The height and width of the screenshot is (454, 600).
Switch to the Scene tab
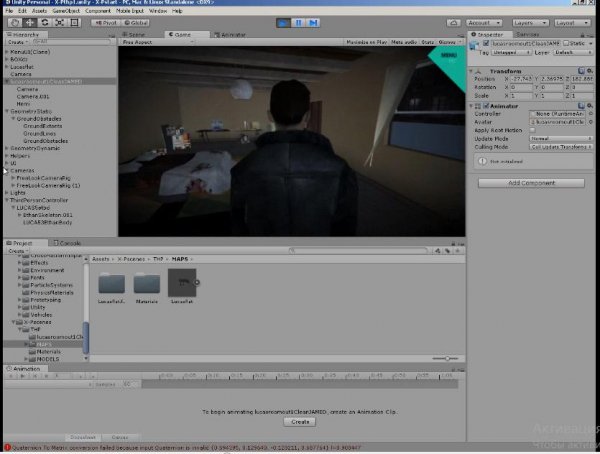pos(135,33)
